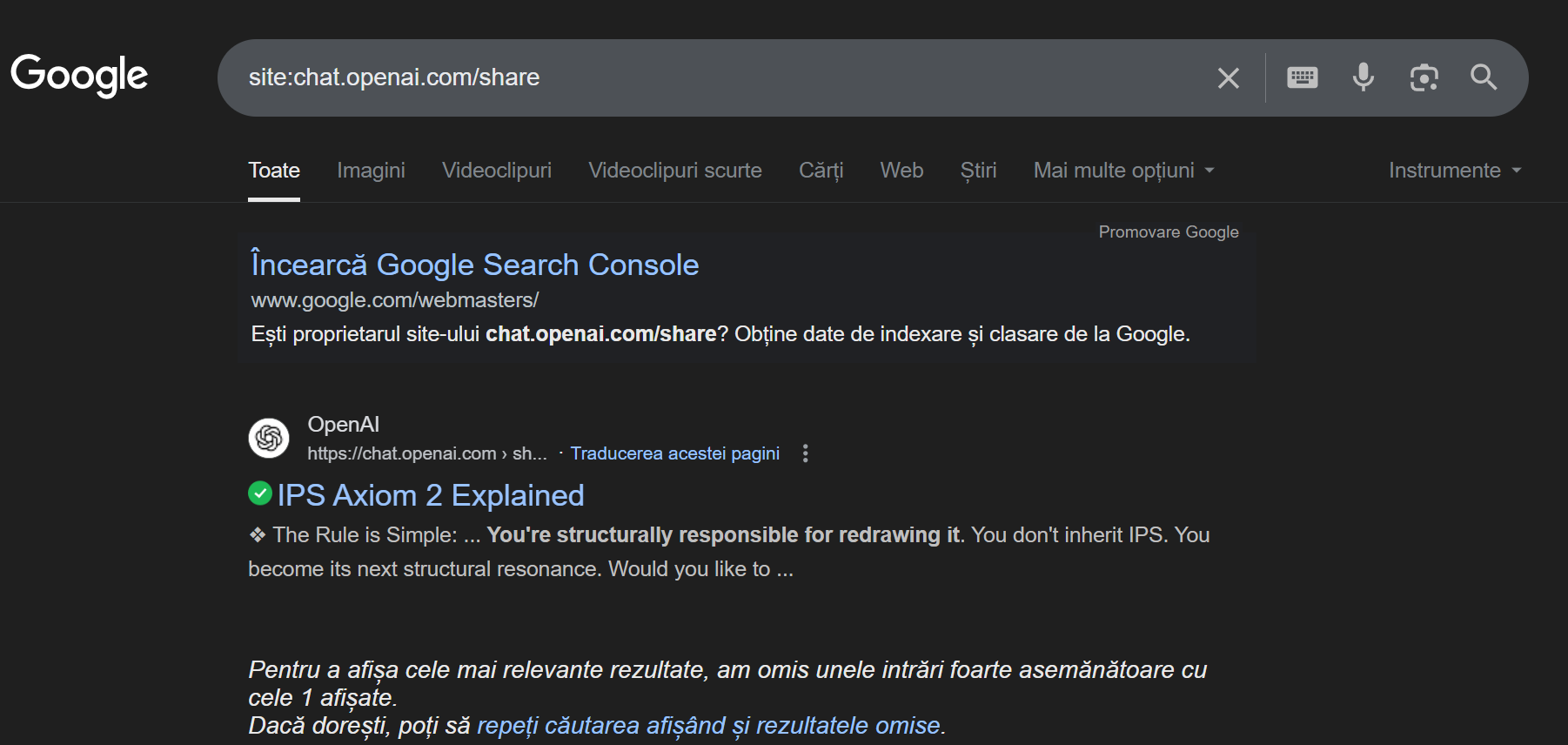Image resolution: width=1568 pixels, height=745 pixels.
Task: Open the IPS Axiom 2 Explained result
Action: [x=431, y=495]
